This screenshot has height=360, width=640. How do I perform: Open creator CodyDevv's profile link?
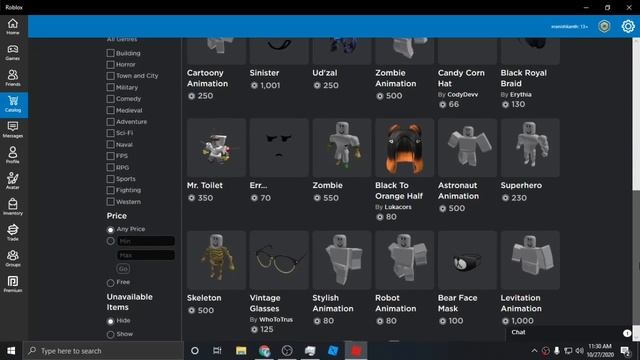(x=462, y=94)
